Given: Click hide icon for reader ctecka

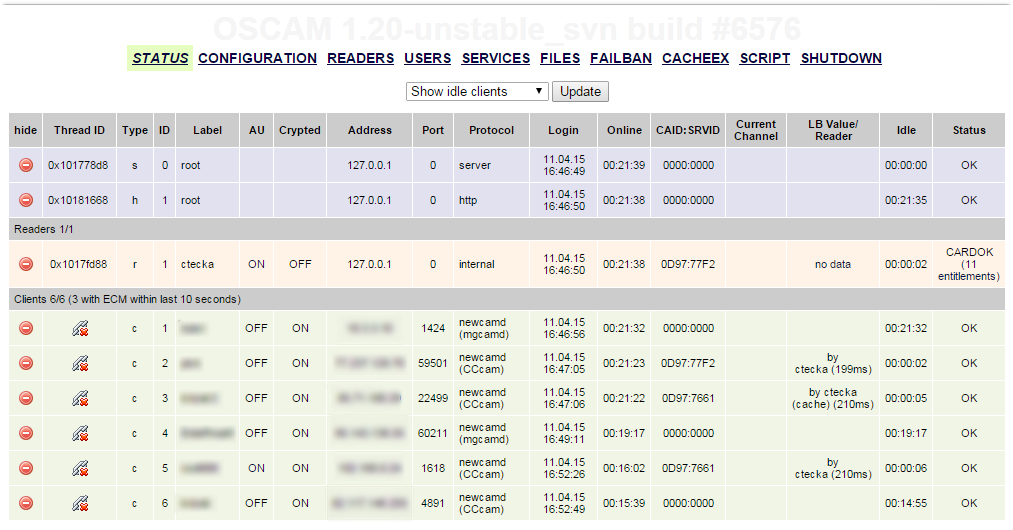Looking at the screenshot, I should [26, 264].
